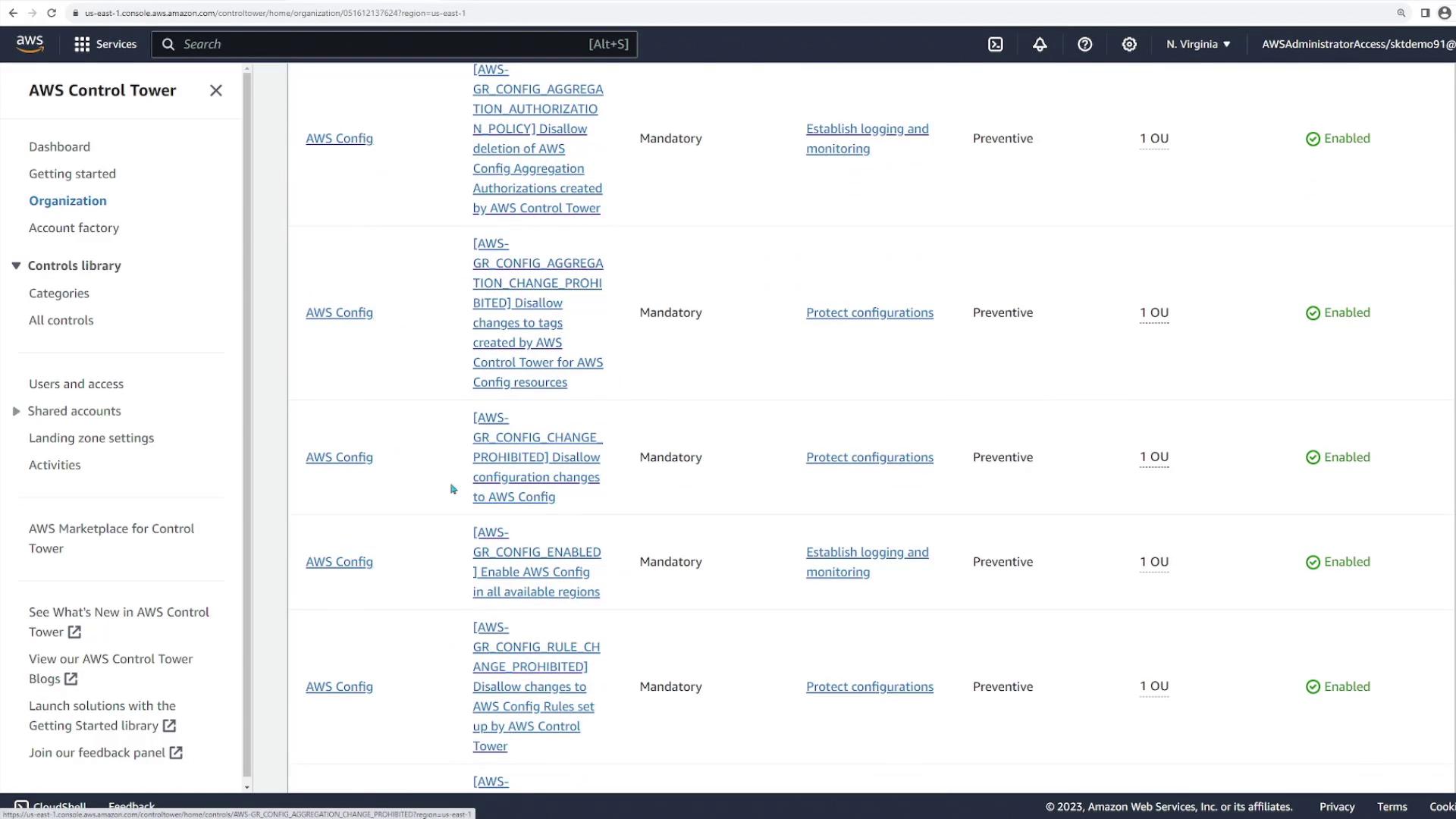1456x819 pixels.
Task: Click the sidebar vertical scrollbar
Action: pyautogui.click(x=246, y=425)
